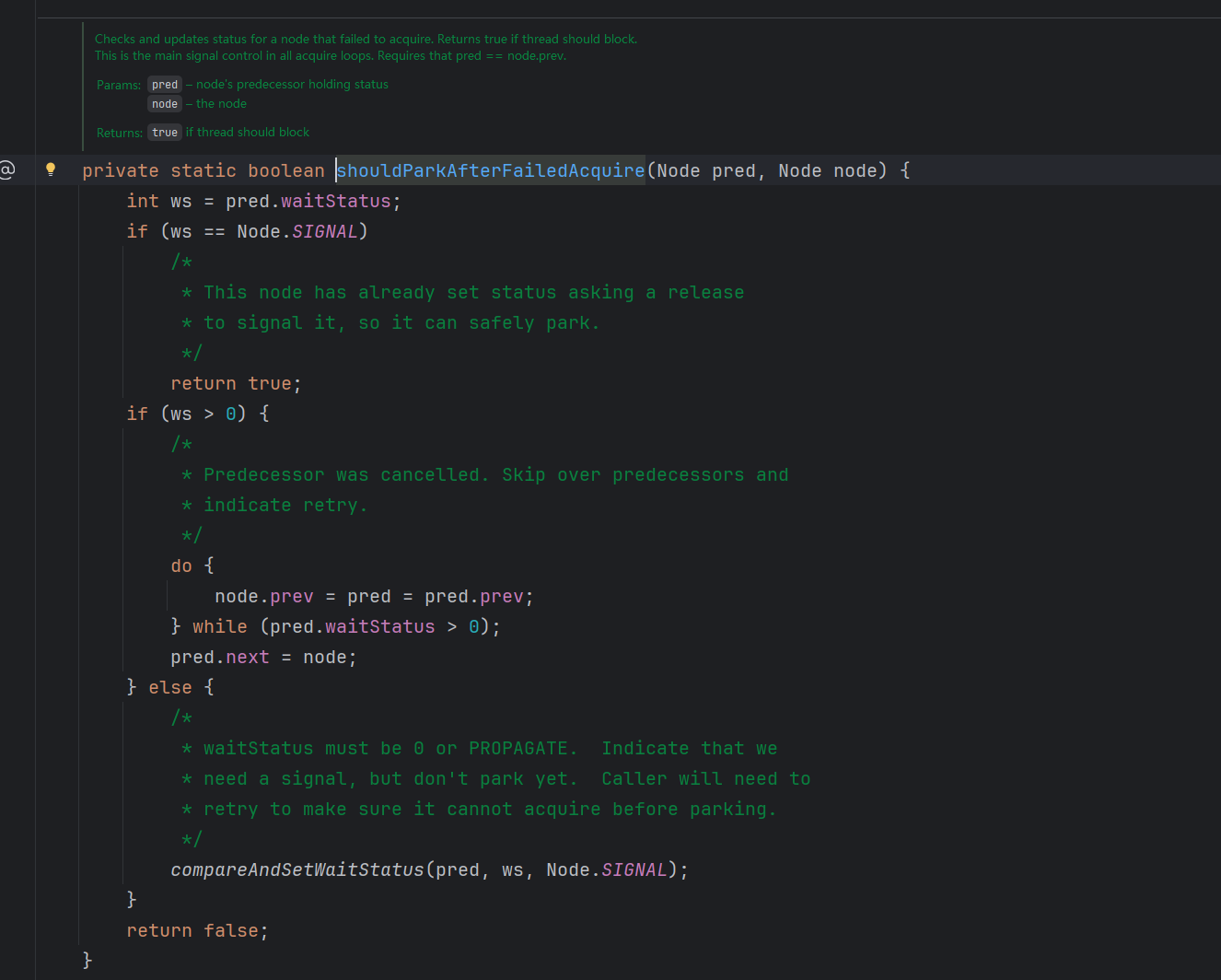Click SIGNAL in the 'ws == Node.SIGNAL' condition

click(324, 231)
